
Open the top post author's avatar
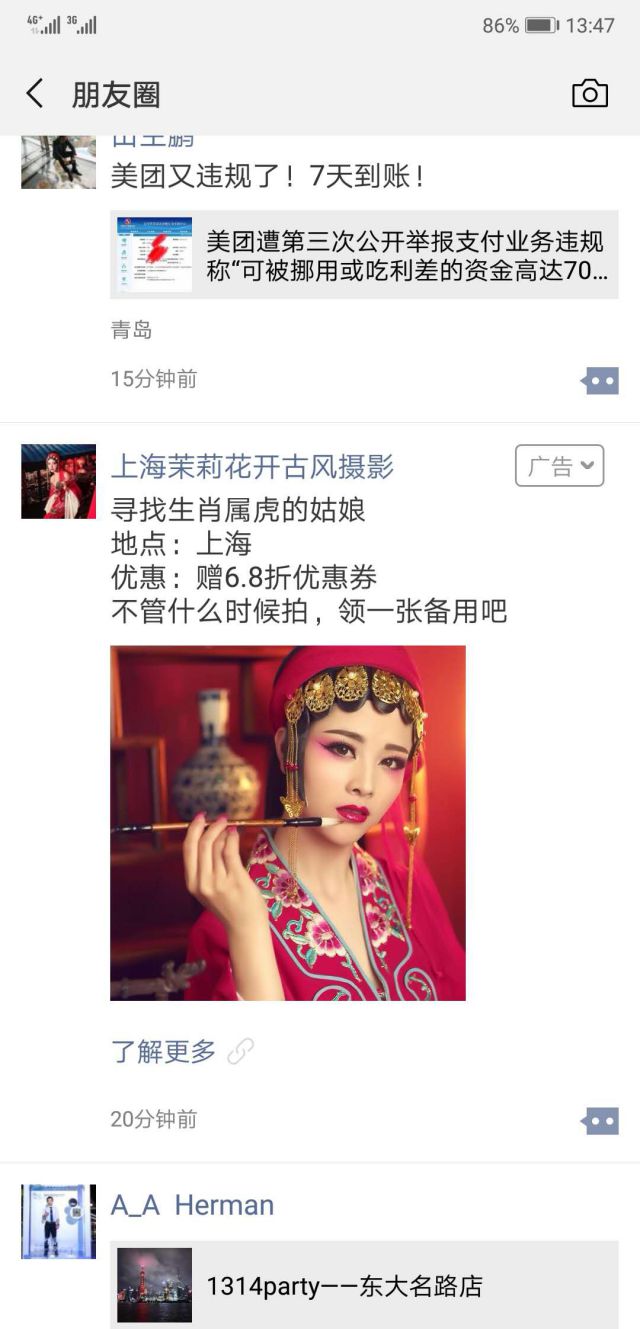pyautogui.click(x=59, y=161)
